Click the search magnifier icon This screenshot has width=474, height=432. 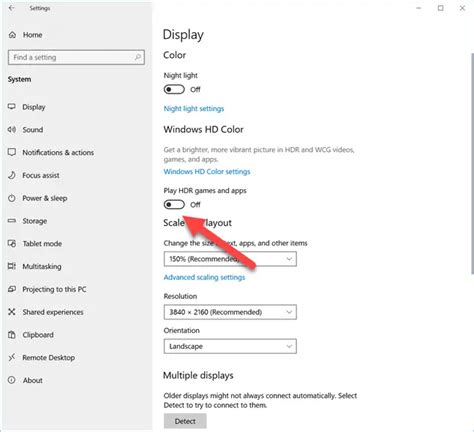click(138, 57)
